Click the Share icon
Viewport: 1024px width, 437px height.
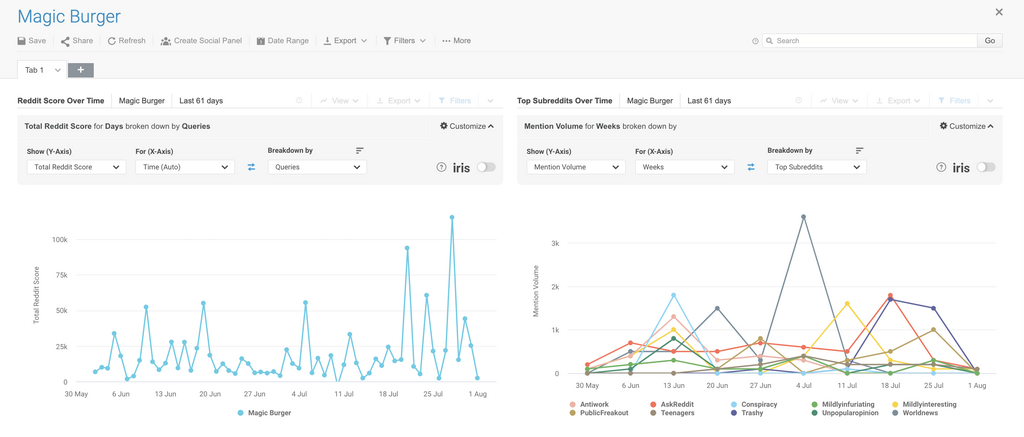[65, 41]
